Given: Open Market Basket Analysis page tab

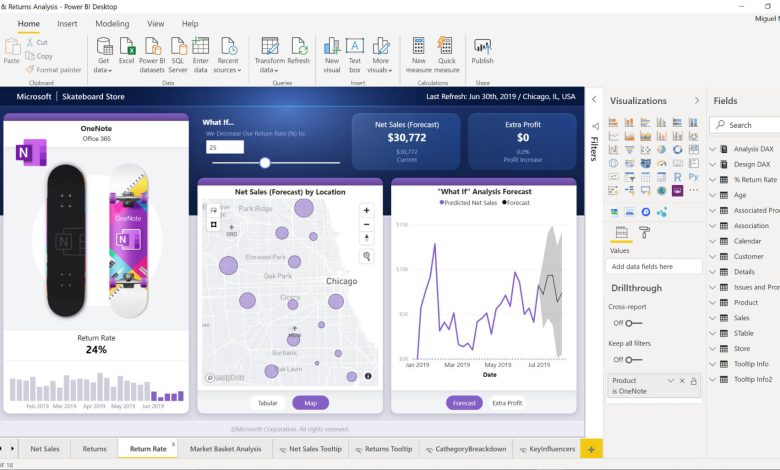Looking at the screenshot, I should tap(225, 449).
